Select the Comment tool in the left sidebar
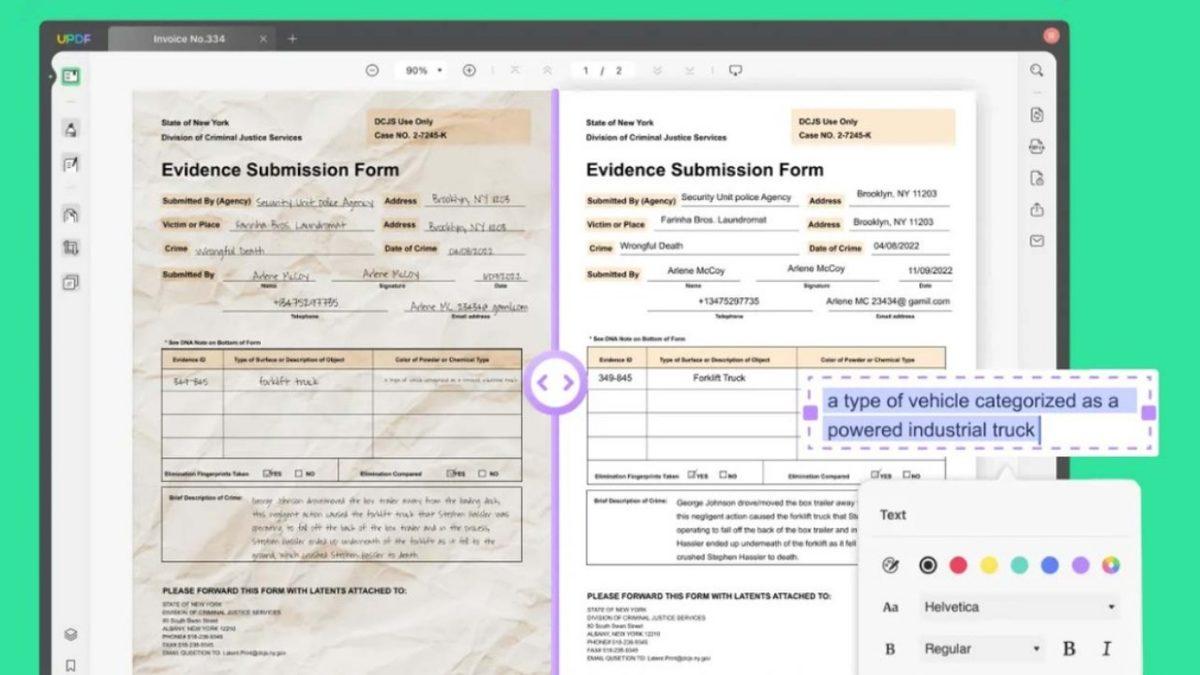Viewport: 1200px width, 675px height. [x=70, y=128]
